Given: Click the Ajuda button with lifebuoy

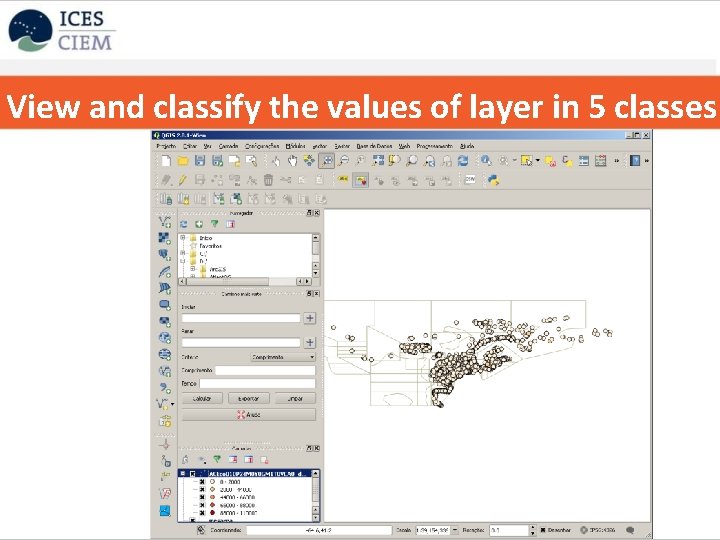Looking at the screenshot, I should click(249, 415).
